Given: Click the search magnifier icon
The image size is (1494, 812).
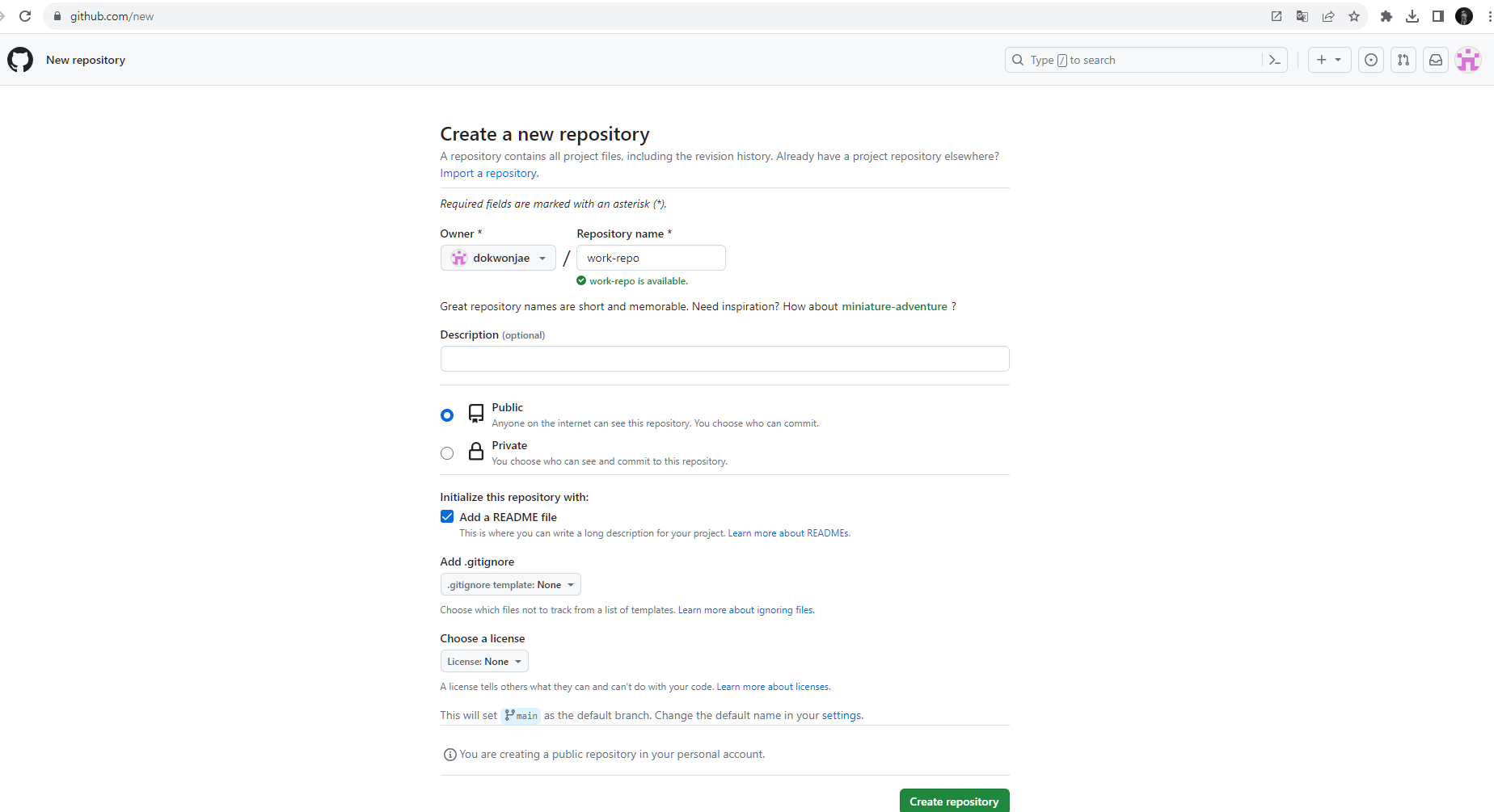Looking at the screenshot, I should click(x=1018, y=60).
